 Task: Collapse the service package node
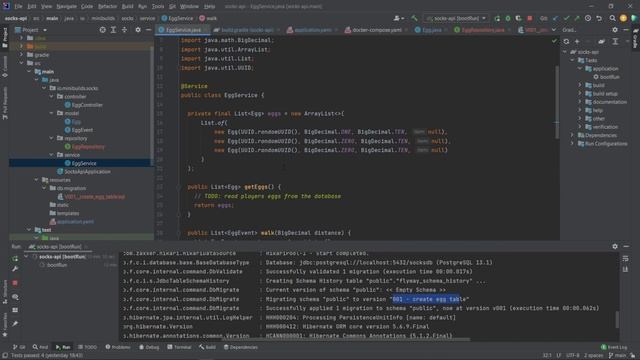(x=51, y=155)
